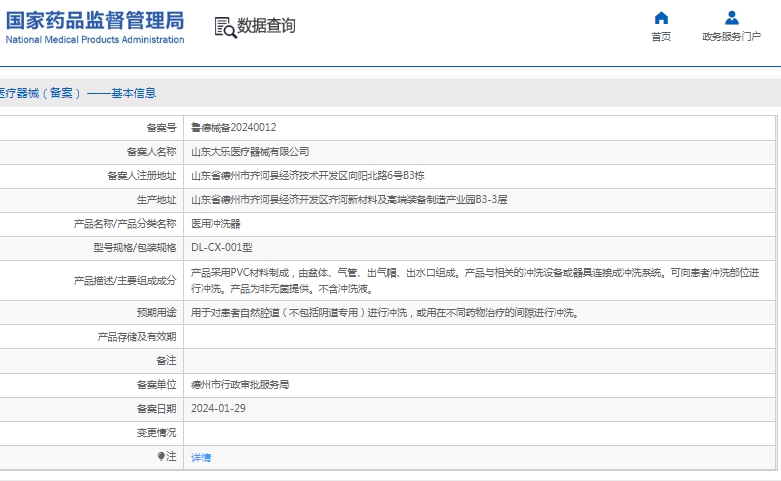Click the 产品存储及有效期 label
781x481 pixels.
[137, 337]
